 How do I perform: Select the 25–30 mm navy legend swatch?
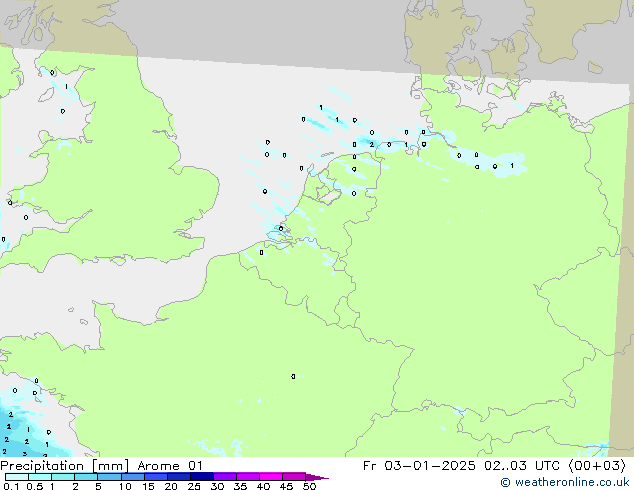[x=201, y=477]
